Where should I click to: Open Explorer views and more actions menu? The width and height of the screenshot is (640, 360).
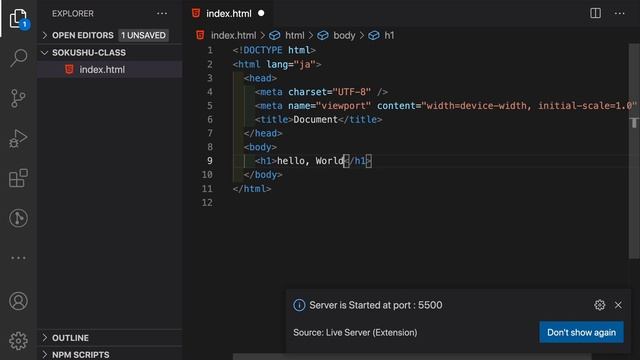(162, 13)
